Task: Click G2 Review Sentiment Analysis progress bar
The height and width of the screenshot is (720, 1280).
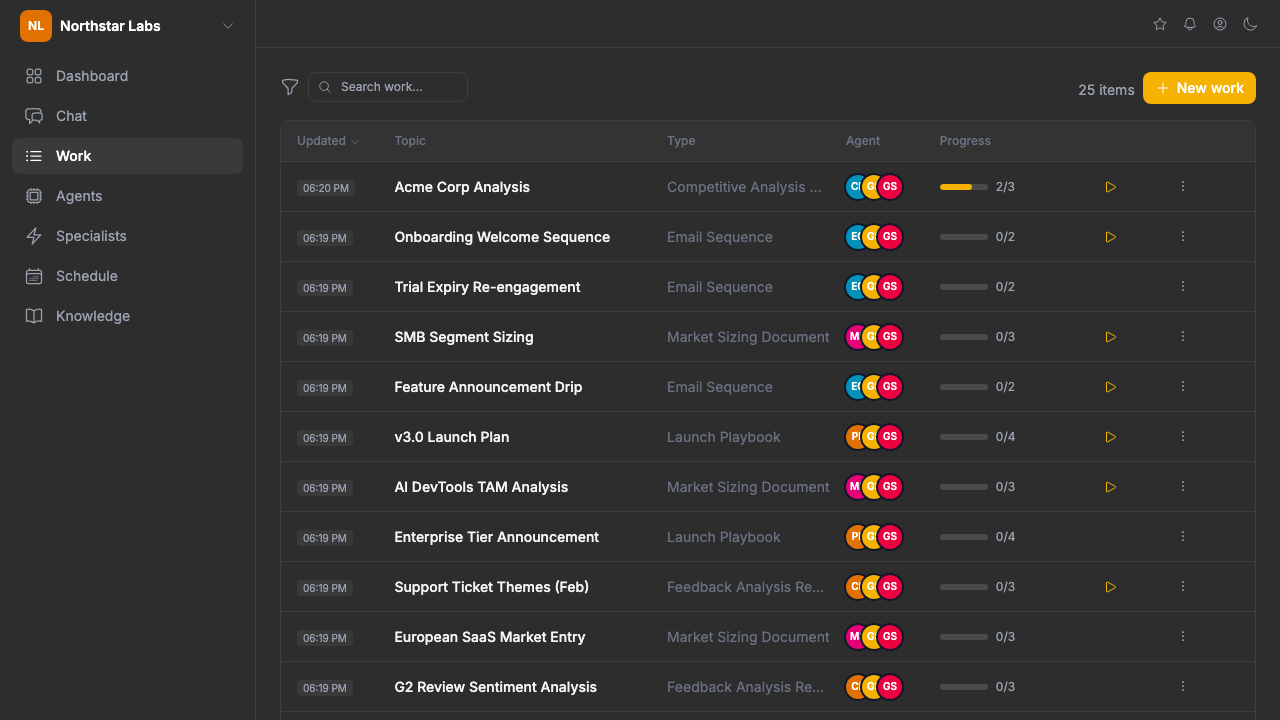Action: point(964,687)
